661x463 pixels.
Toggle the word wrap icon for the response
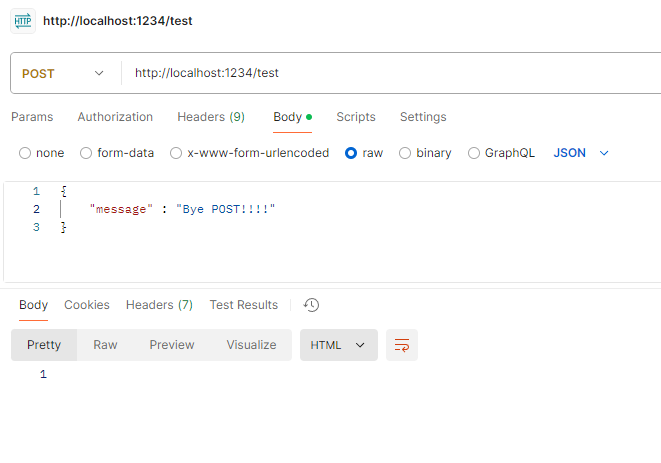tap(402, 345)
